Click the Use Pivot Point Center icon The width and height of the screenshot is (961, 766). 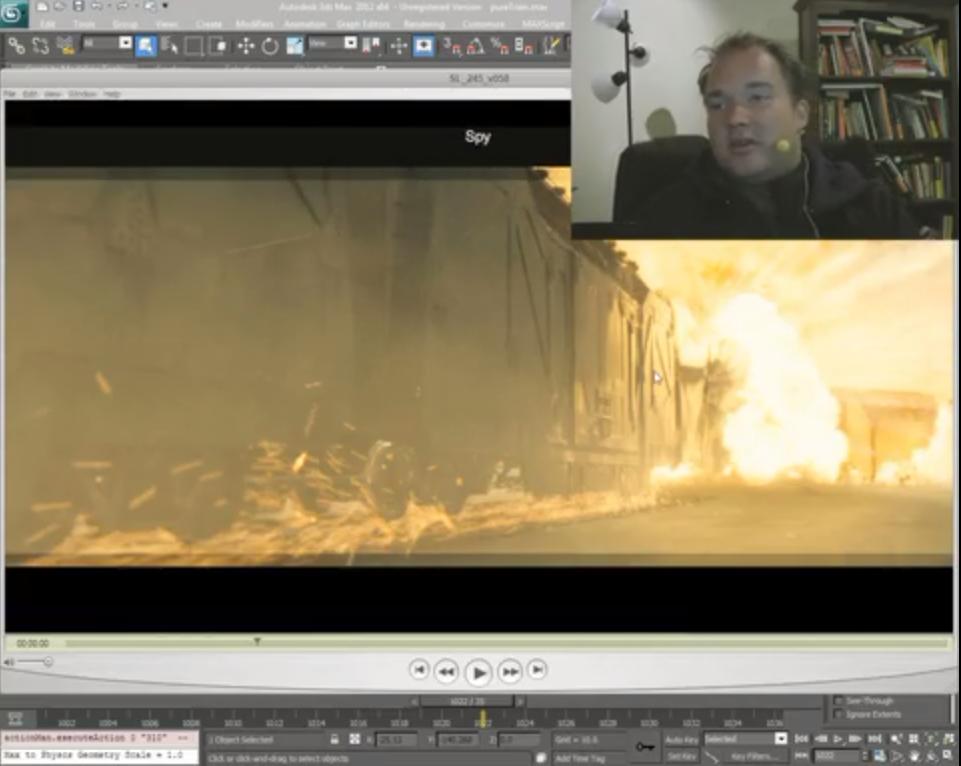[x=371, y=46]
